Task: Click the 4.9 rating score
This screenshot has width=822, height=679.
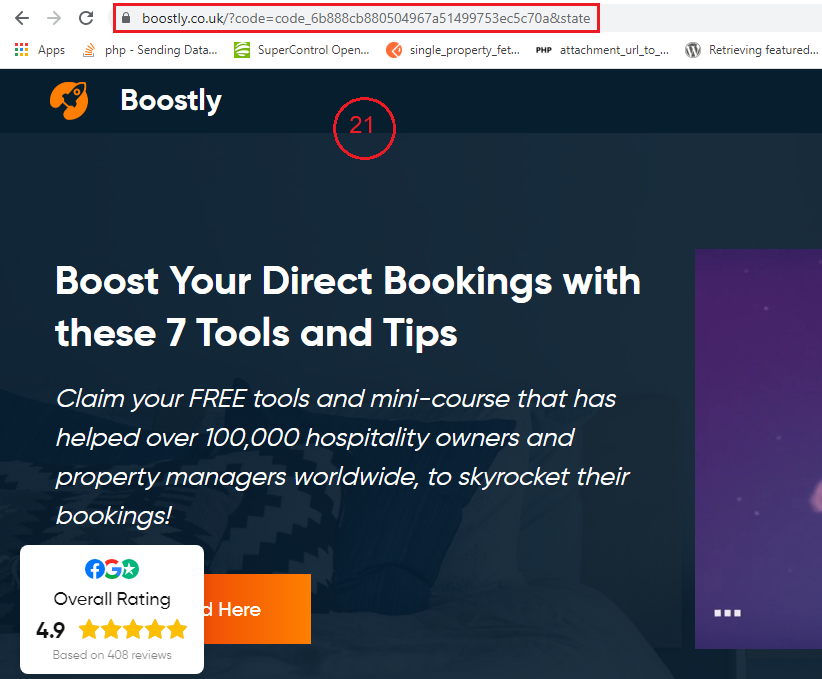Action: 50,630
